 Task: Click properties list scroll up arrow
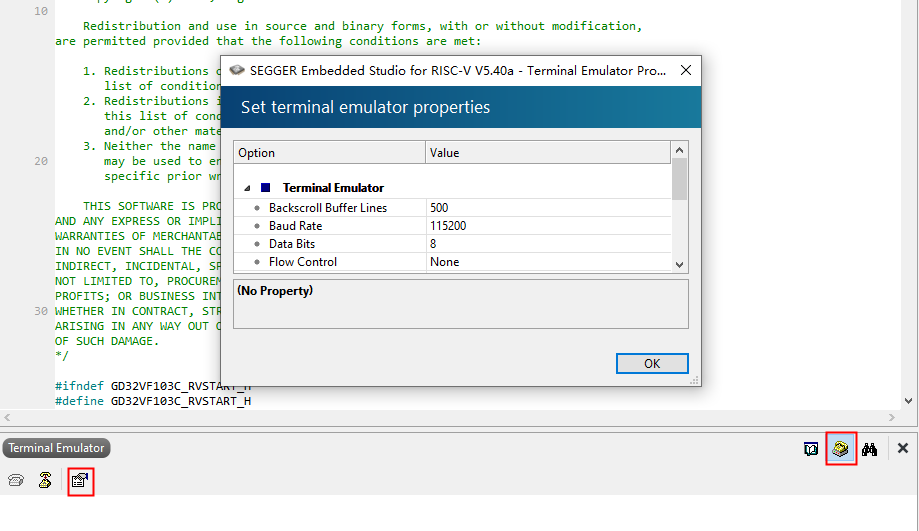point(679,150)
